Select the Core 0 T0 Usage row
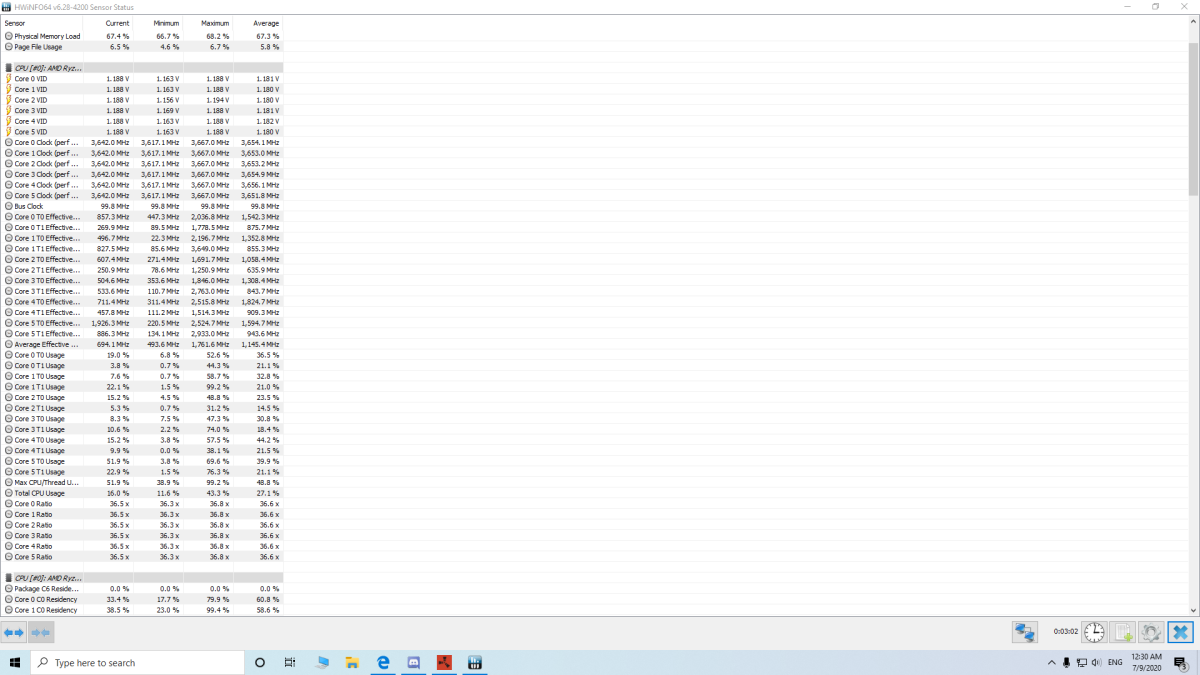The image size is (1200, 675). [x=142, y=355]
